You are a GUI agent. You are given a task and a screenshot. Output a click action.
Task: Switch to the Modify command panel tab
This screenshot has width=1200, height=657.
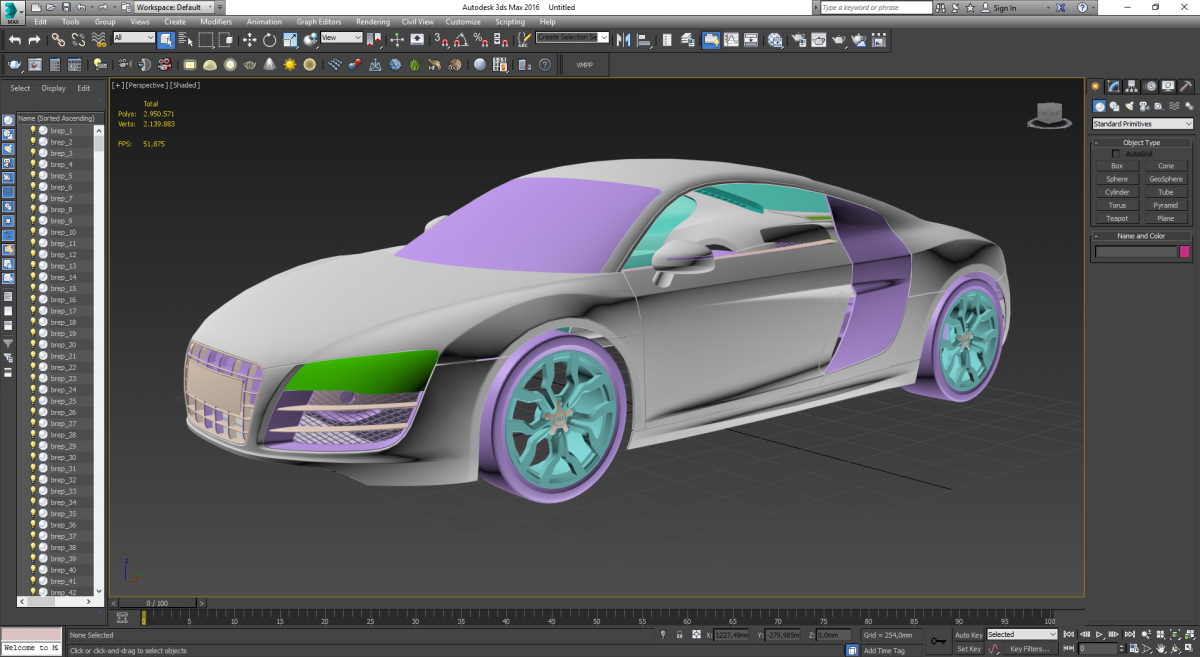click(x=1113, y=87)
